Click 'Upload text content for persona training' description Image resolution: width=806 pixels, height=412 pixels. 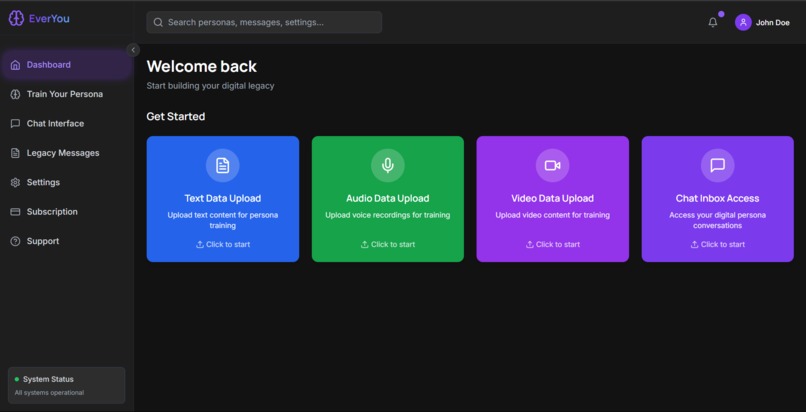(223, 220)
